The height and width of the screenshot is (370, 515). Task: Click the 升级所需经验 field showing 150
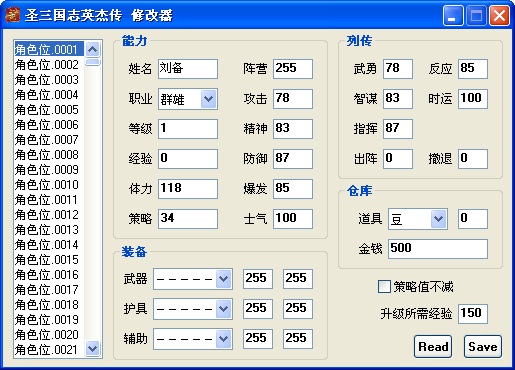[x=473, y=314]
